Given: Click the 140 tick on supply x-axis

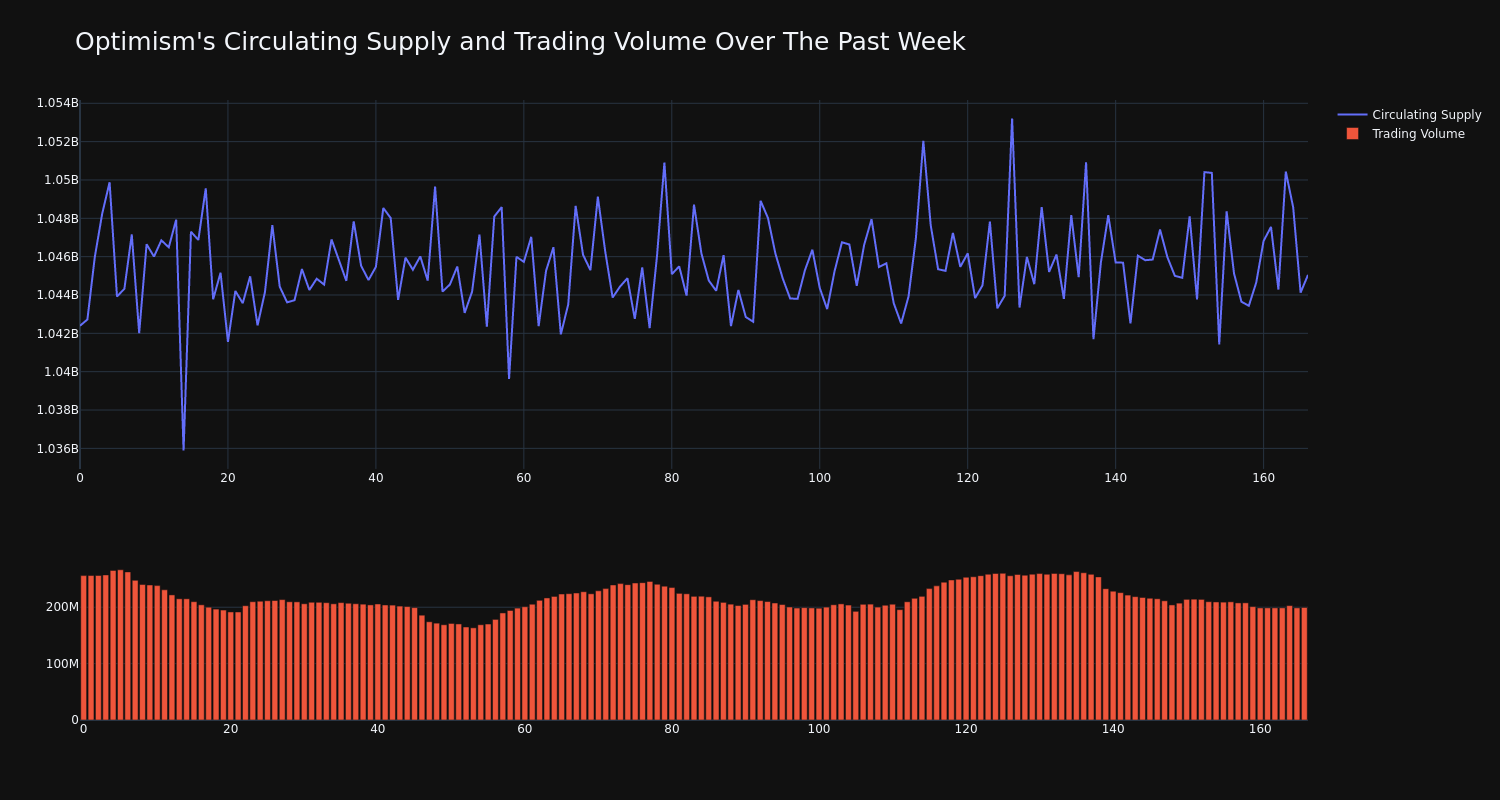Looking at the screenshot, I should coord(1116,478).
